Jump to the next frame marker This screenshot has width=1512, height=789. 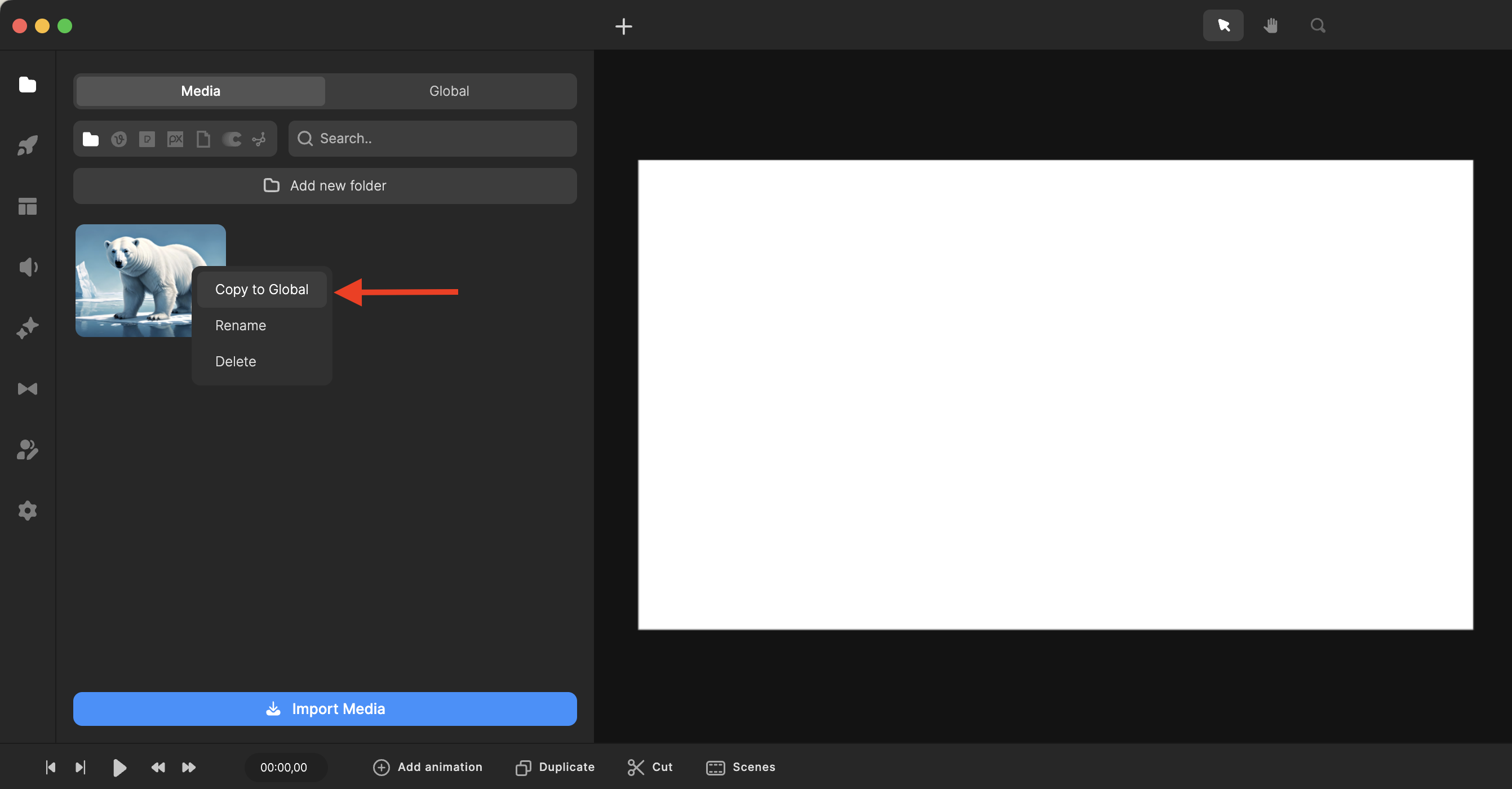[81, 767]
